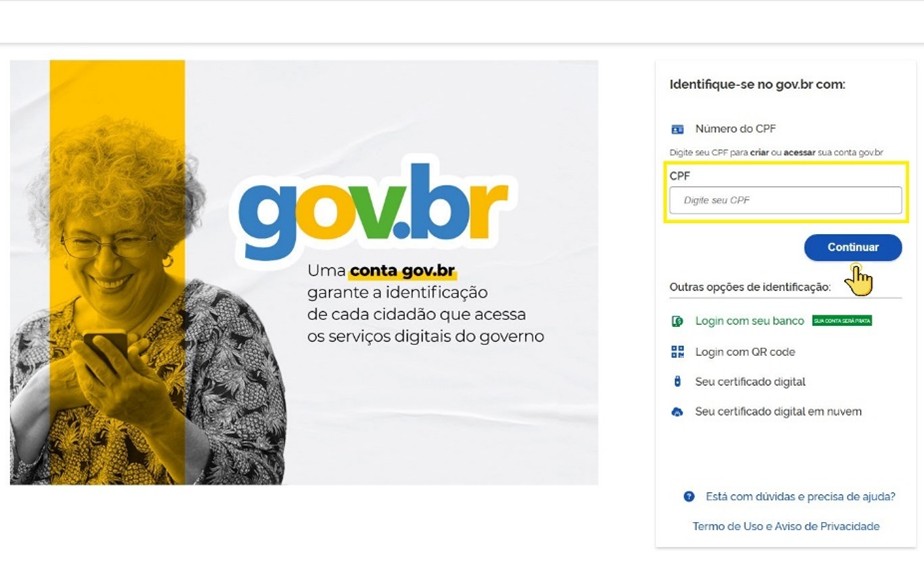Click the blue Continuar button
924x562 pixels.
click(853, 247)
